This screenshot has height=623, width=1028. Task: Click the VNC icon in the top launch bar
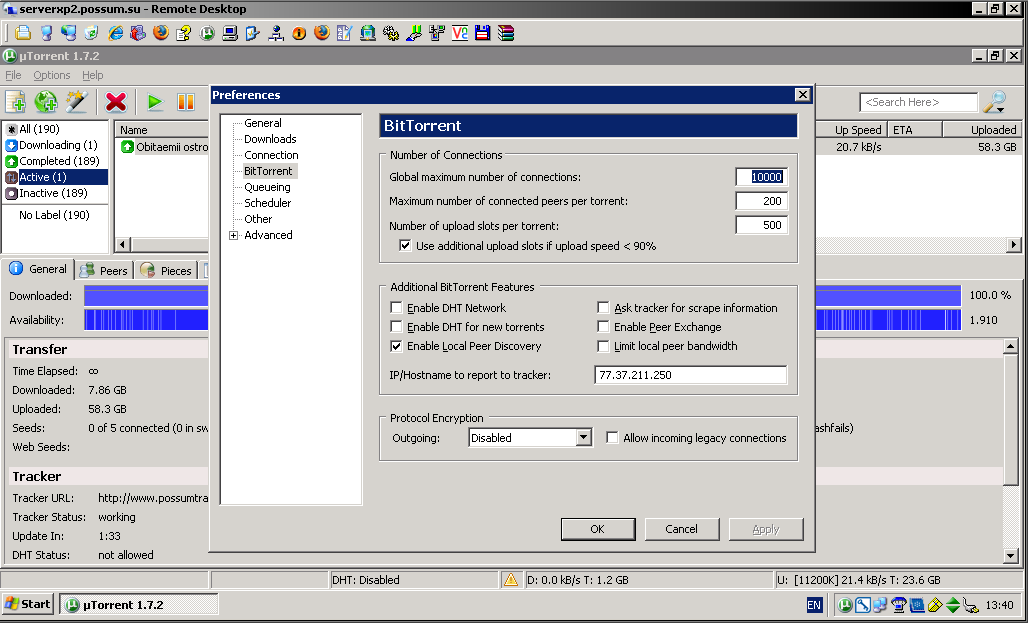(460, 32)
